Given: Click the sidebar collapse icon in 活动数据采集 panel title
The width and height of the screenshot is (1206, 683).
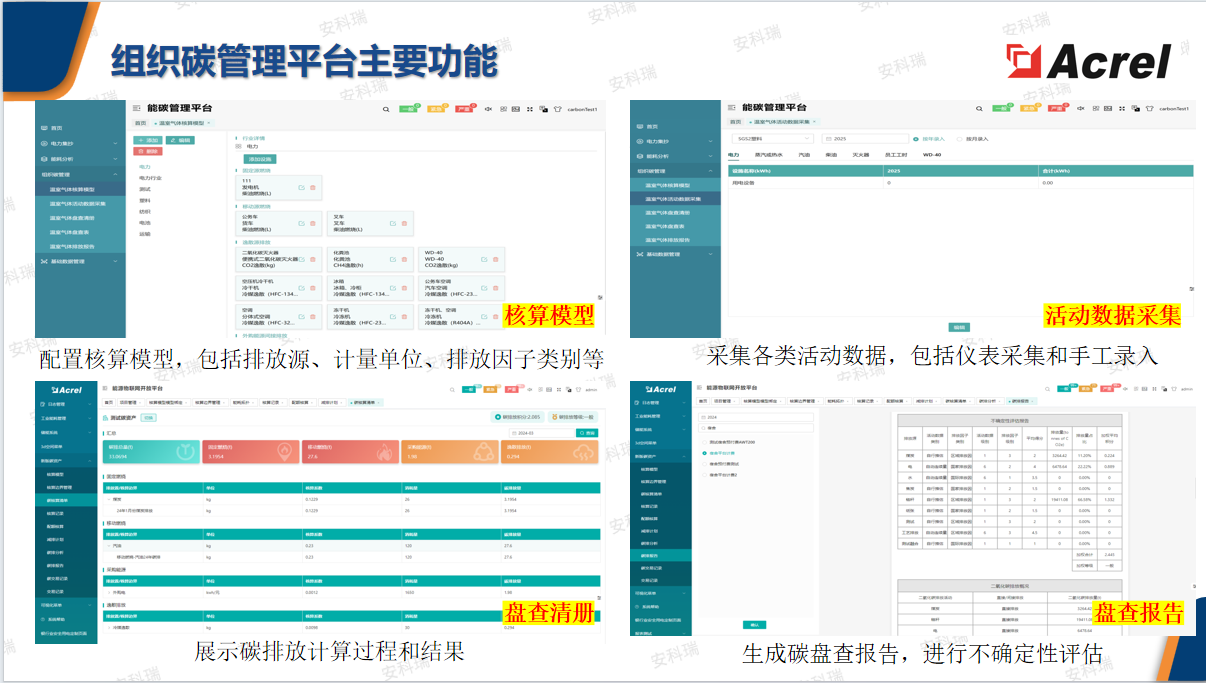Looking at the screenshot, I should (731, 108).
